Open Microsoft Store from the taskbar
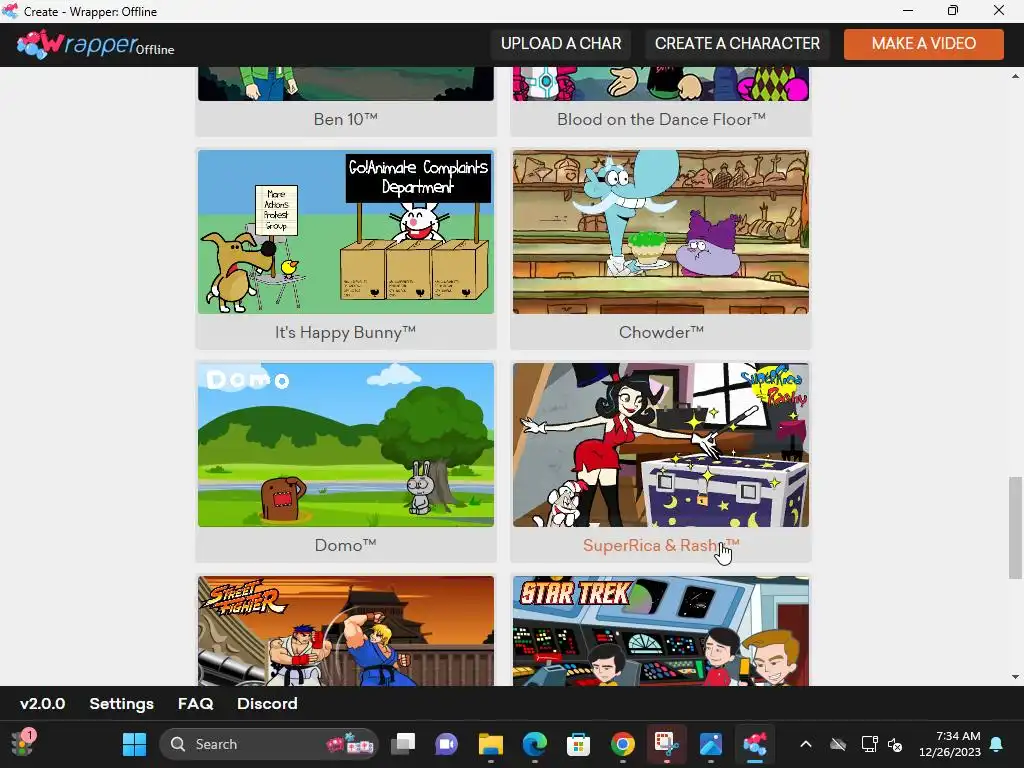The width and height of the screenshot is (1024, 768). (579, 744)
